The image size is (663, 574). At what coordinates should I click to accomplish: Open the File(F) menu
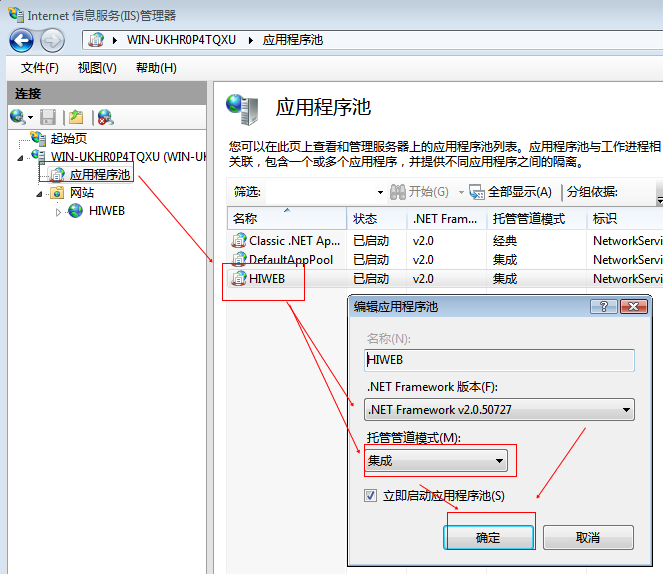(40, 68)
